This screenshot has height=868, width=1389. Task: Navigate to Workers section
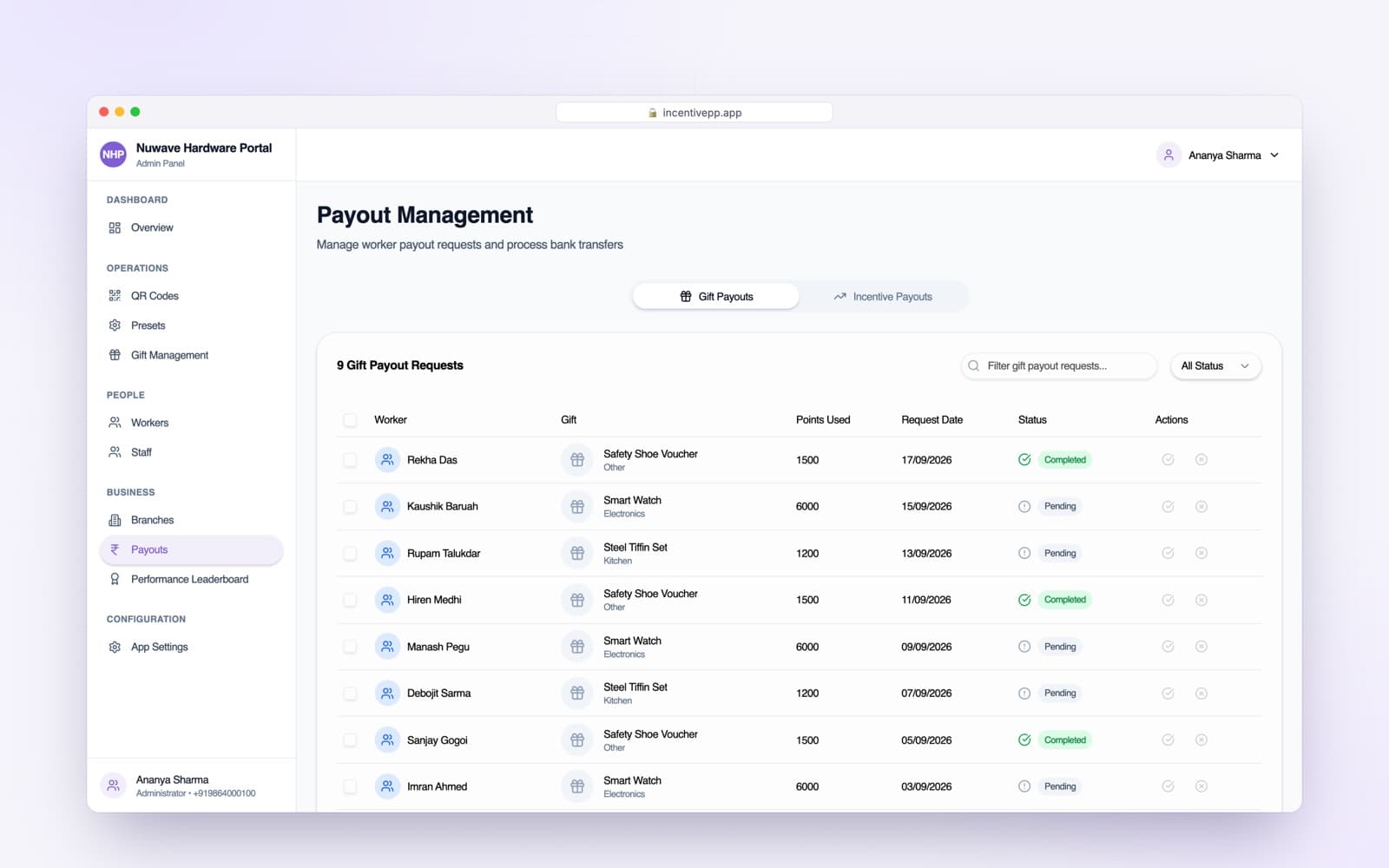pos(191,423)
